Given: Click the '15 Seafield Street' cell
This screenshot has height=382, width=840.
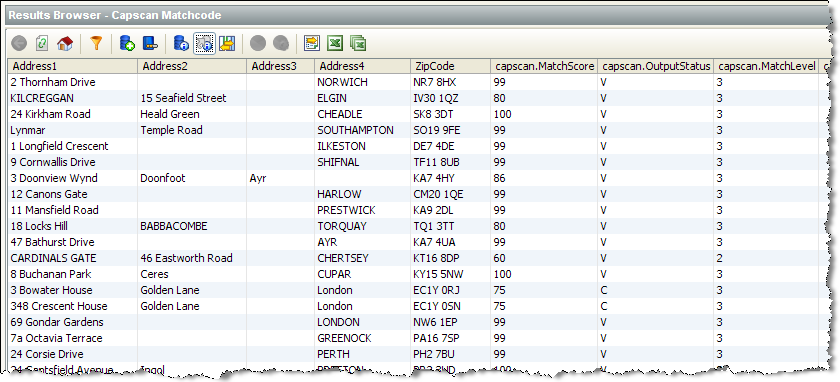Looking at the screenshot, I should [192, 98].
